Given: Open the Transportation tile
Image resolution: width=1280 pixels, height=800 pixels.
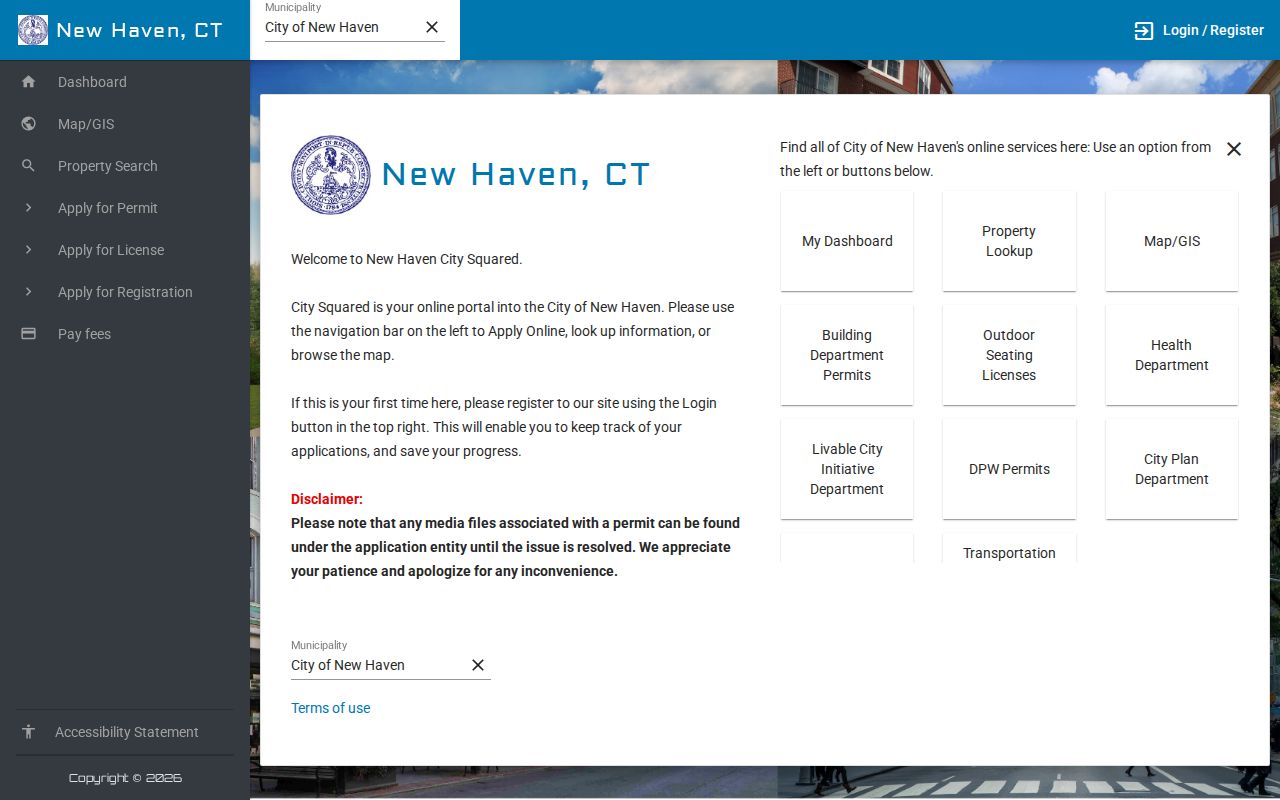Looking at the screenshot, I should click(1009, 549).
